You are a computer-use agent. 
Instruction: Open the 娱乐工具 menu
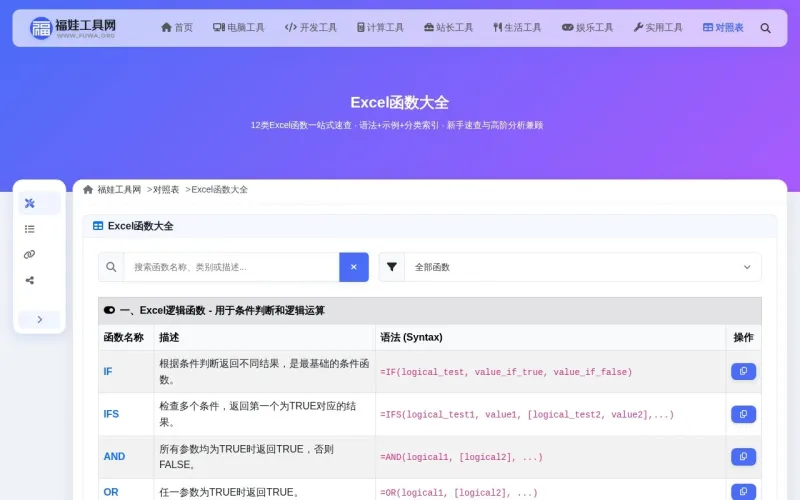(x=587, y=28)
